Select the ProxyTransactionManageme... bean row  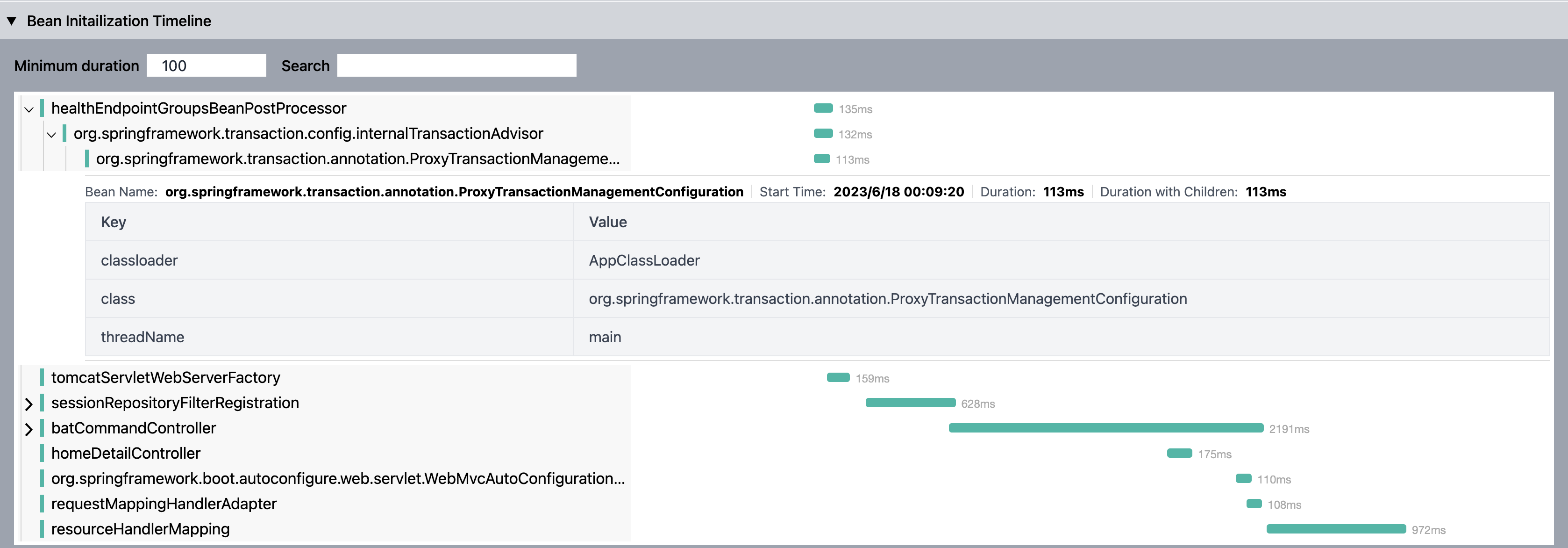[x=357, y=159]
